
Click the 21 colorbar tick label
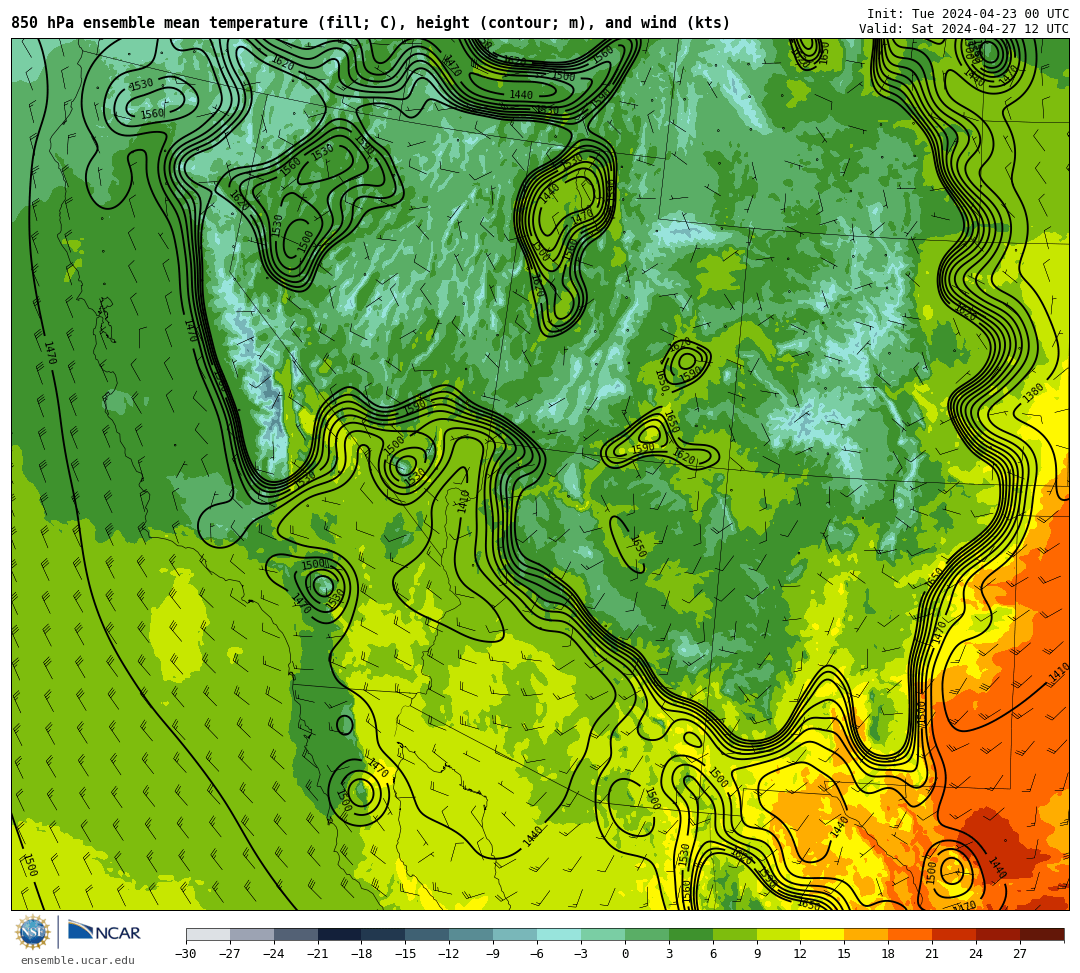[933, 954]
